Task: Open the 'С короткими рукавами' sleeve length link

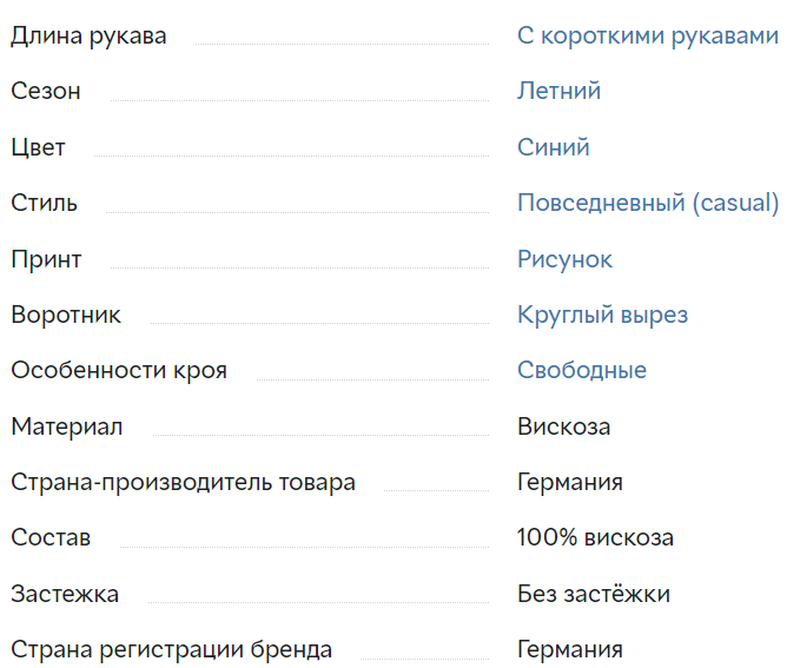Action: point(648,37)
